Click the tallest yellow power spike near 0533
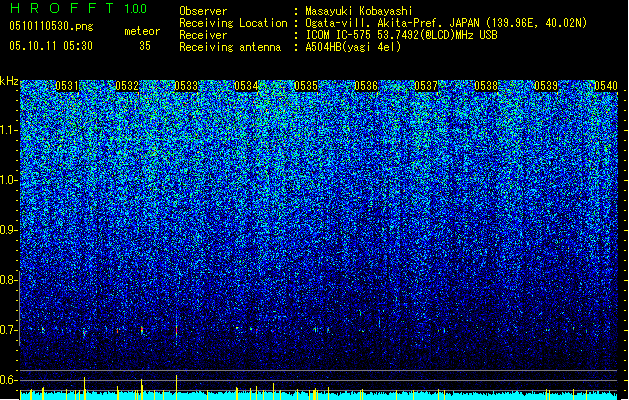The width and height of the screenshot is (629, 400). coord(177,387)
